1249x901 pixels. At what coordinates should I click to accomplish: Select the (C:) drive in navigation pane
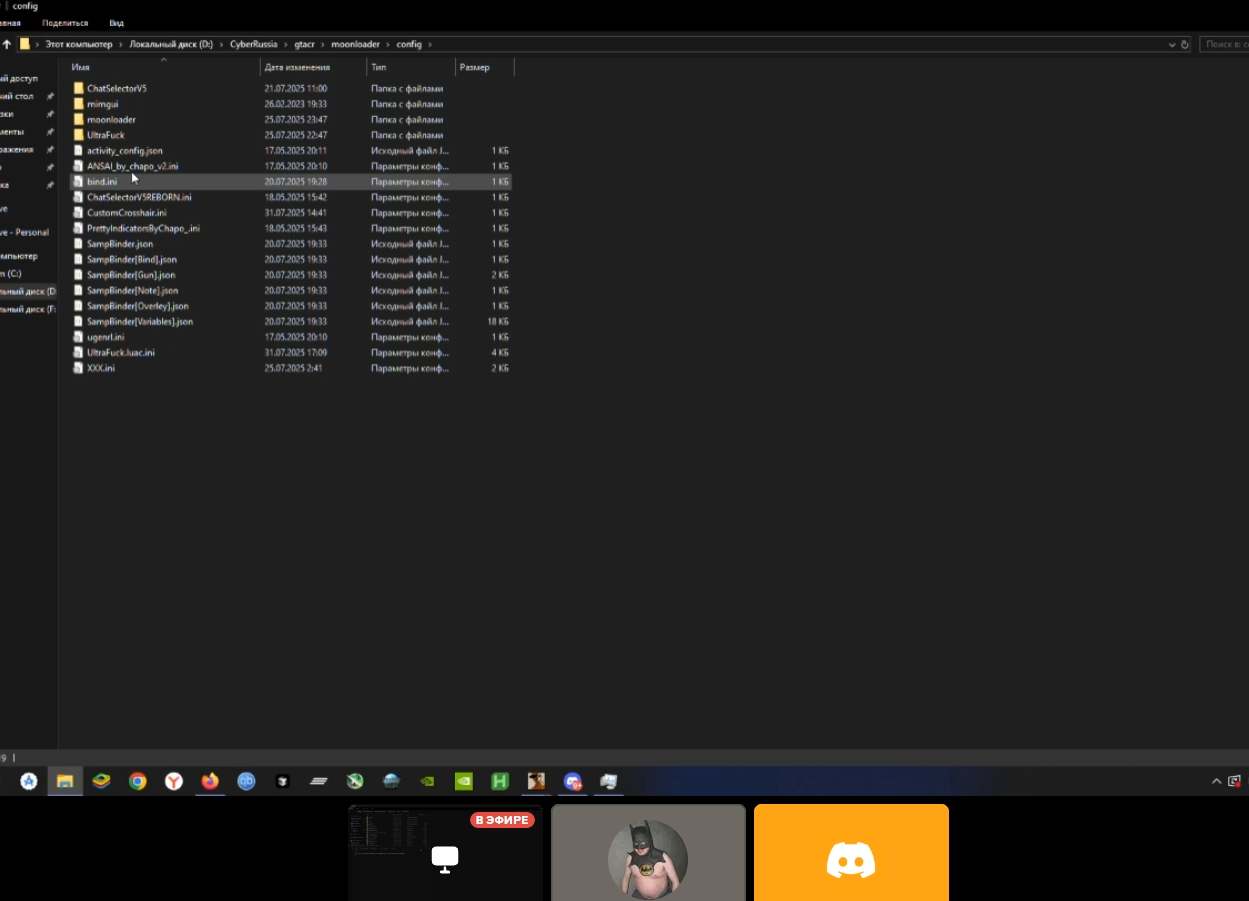[x=12, y=273]
